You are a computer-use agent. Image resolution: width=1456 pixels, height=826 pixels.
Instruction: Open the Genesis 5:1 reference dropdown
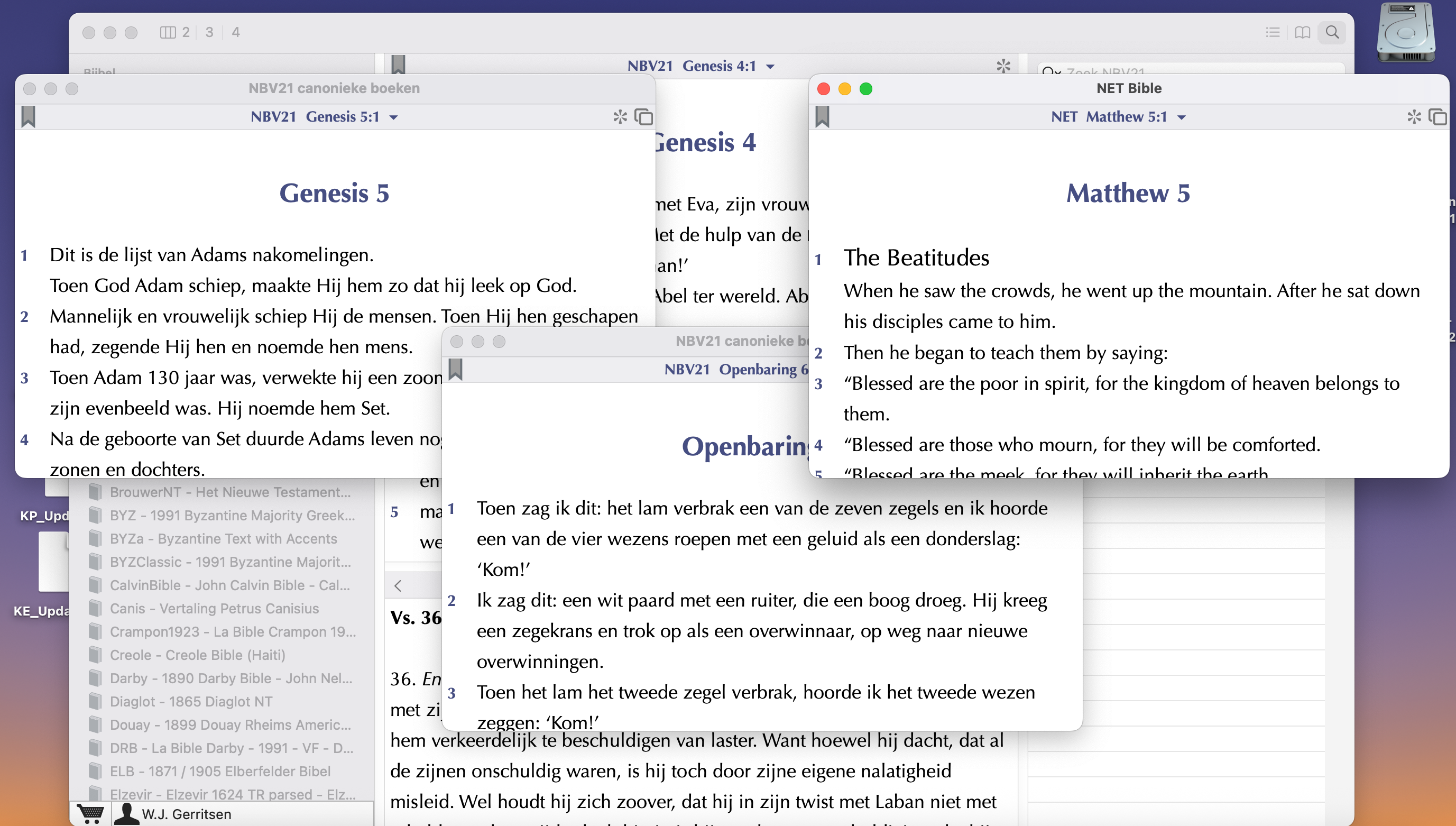[394, 117]
